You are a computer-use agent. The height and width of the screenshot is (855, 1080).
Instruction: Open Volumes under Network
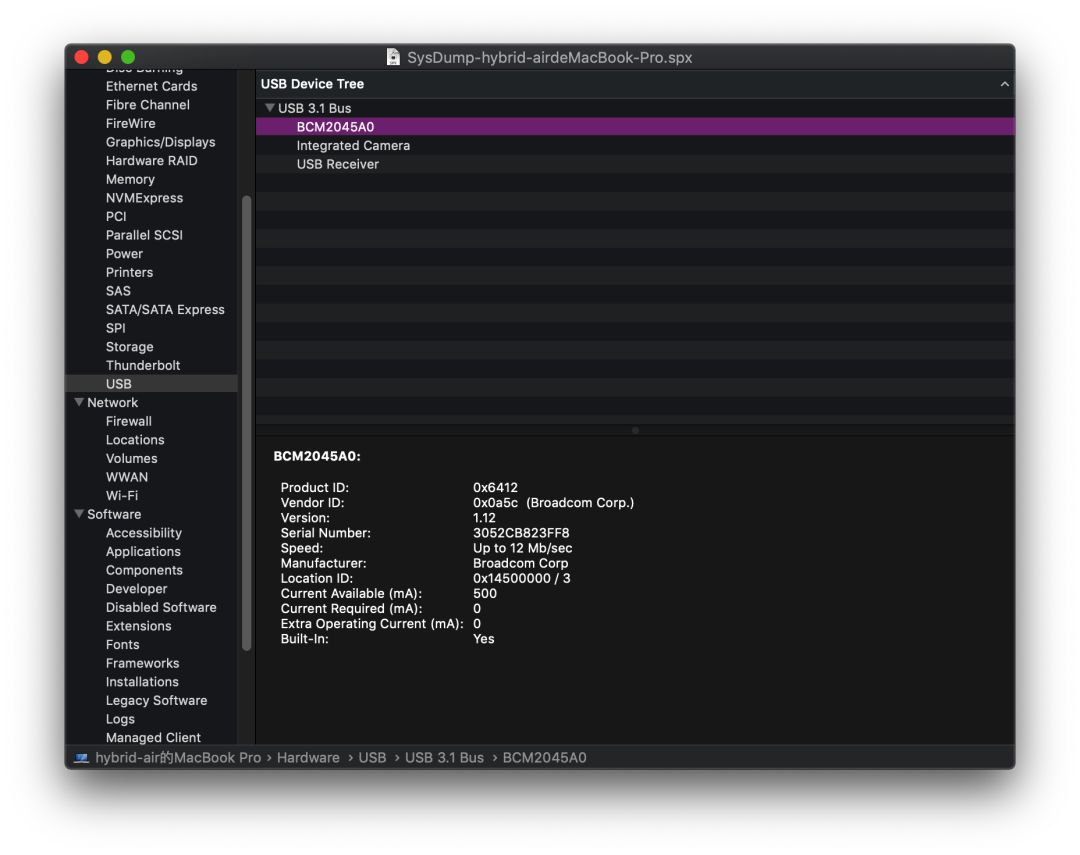132,458
